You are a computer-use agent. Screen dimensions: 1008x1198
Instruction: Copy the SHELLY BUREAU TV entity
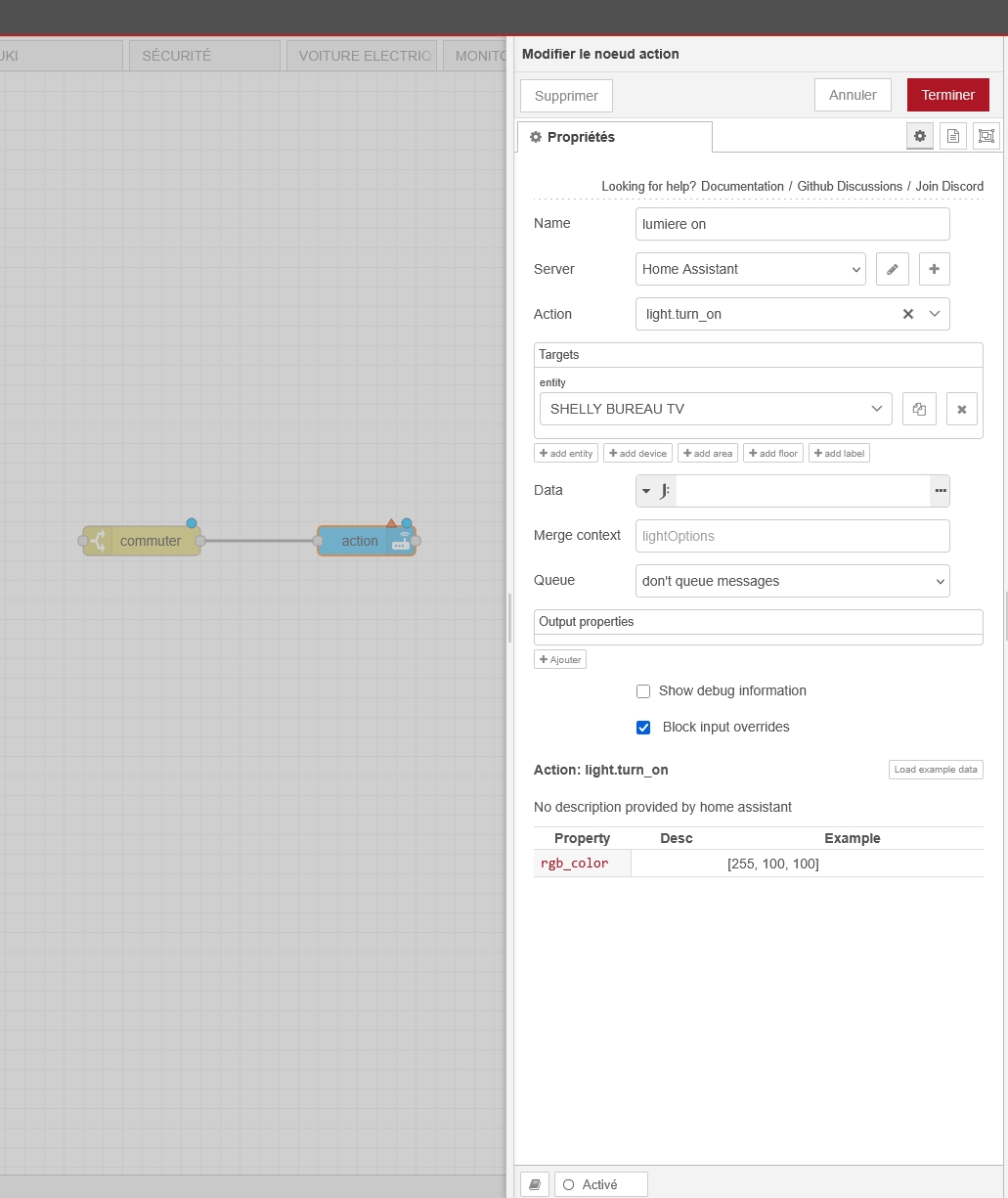pos(919,409)
